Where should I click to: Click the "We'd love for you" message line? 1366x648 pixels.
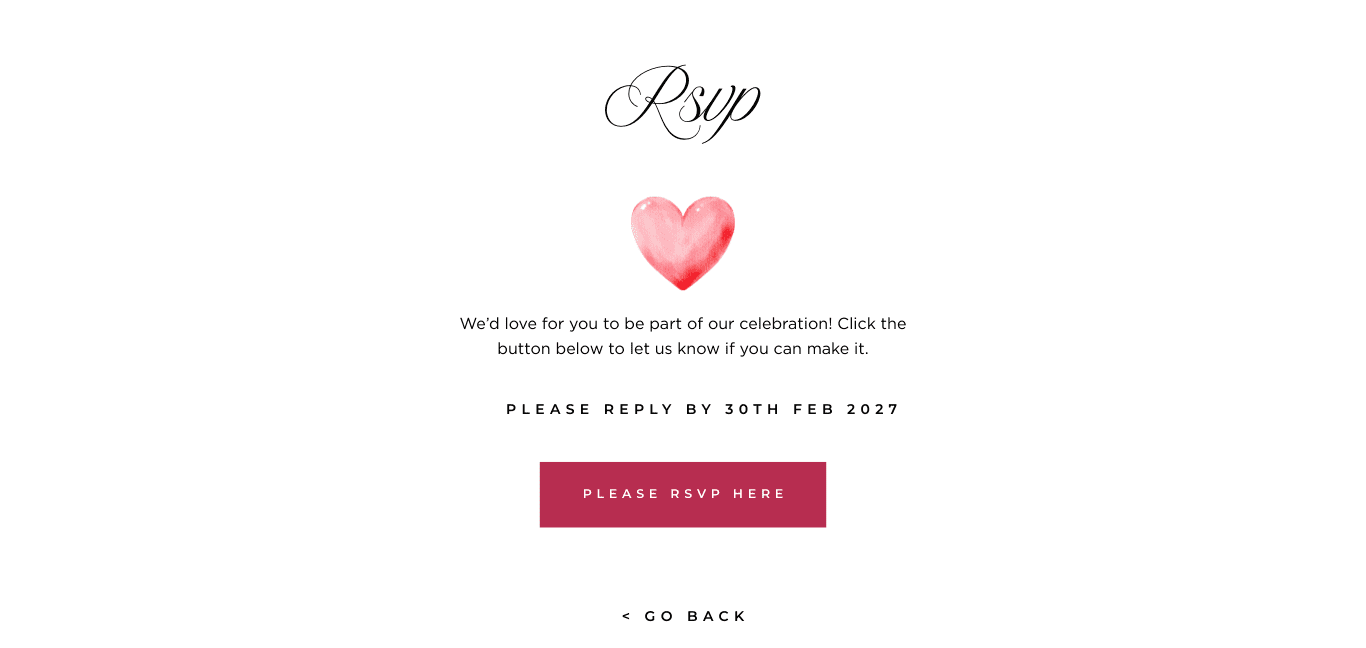(530, 324)
